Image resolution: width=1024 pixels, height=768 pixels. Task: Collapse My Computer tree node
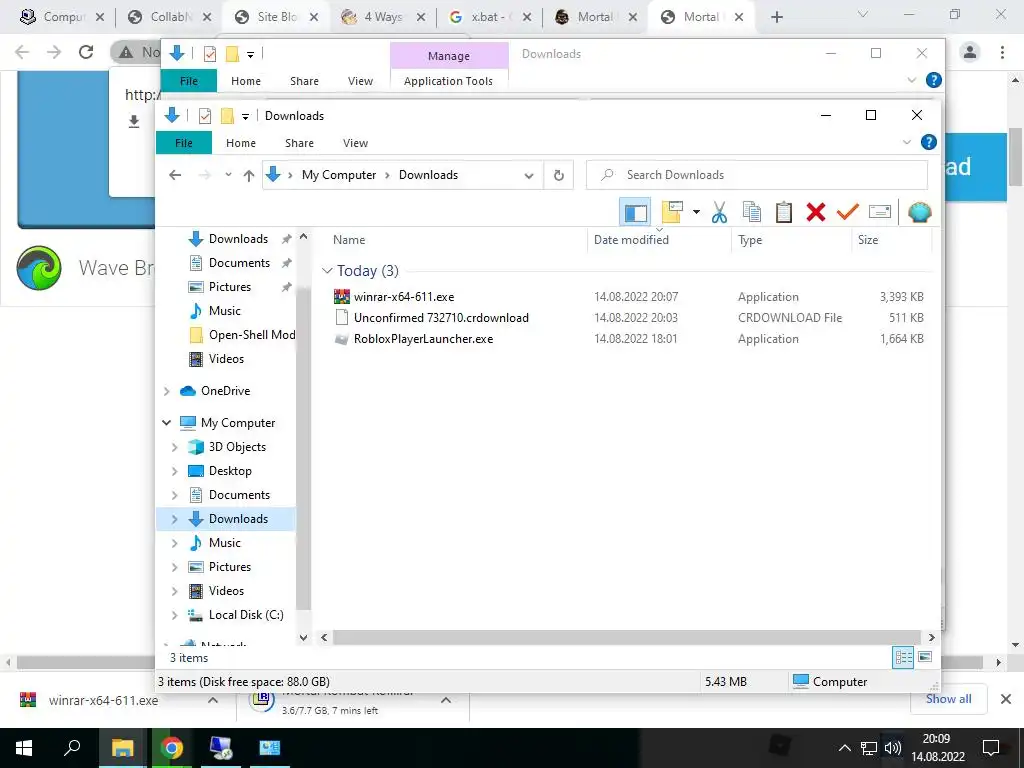click(x=167, y=423)
